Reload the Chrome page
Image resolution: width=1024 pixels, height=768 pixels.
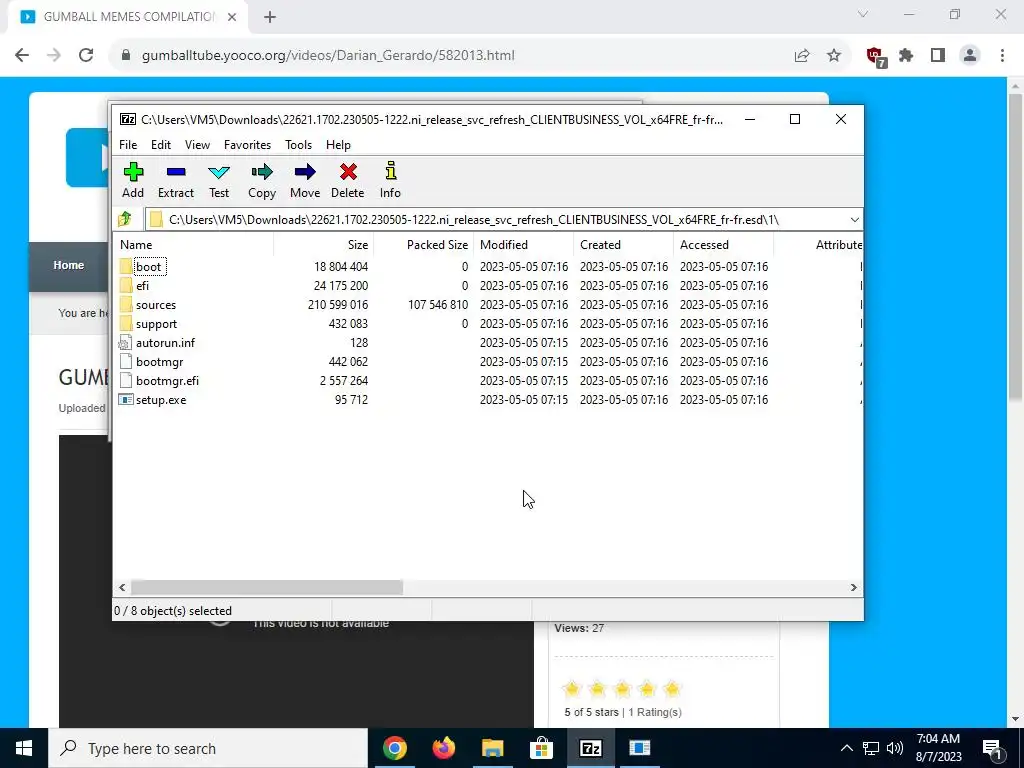point(86,56)
